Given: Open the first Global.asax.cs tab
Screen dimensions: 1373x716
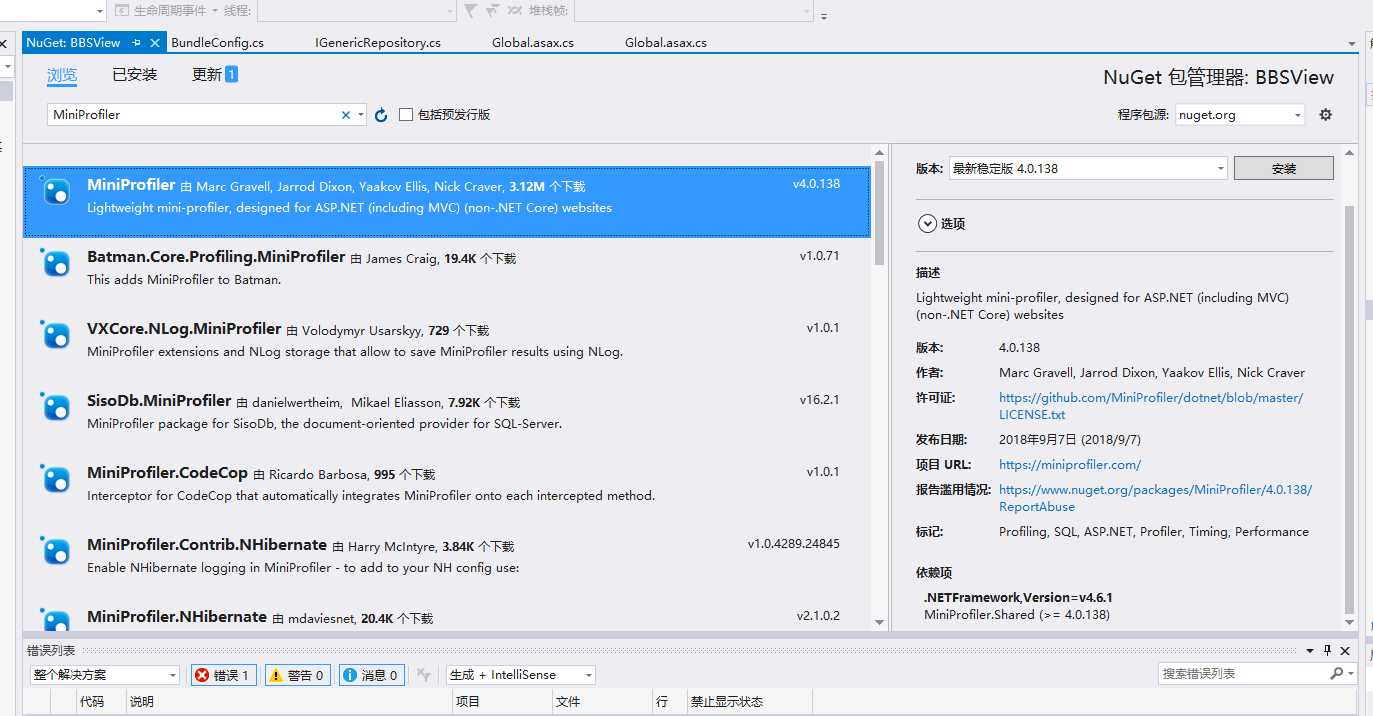Looking at the screenshot, I should 533,43.
